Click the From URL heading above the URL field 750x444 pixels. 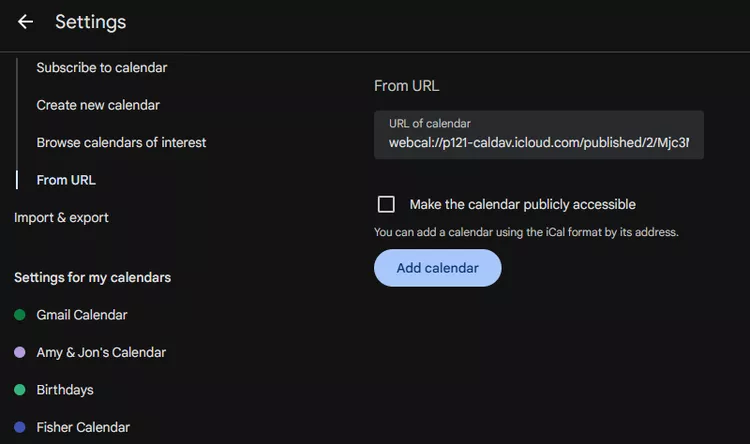[x=406, y=86]
